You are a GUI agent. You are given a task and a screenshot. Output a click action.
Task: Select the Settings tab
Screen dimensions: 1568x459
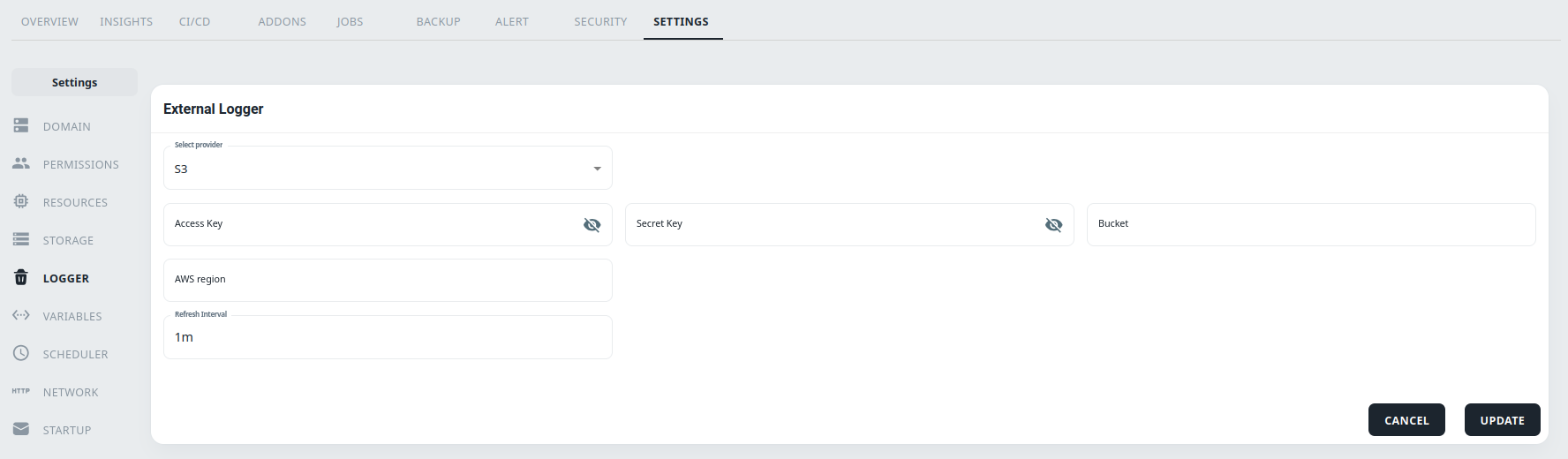click(681, 21)
